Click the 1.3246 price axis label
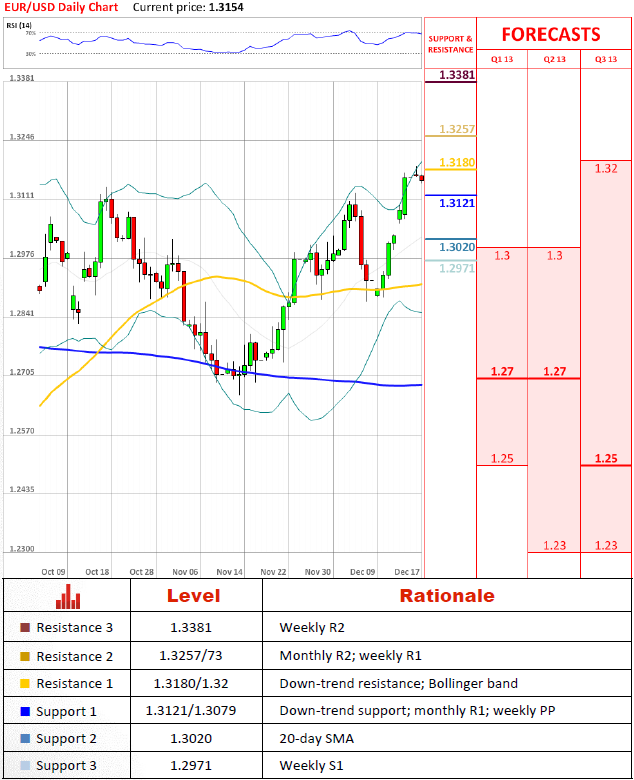This screenshot has width=634, height=780. click(x=22, y=137)
